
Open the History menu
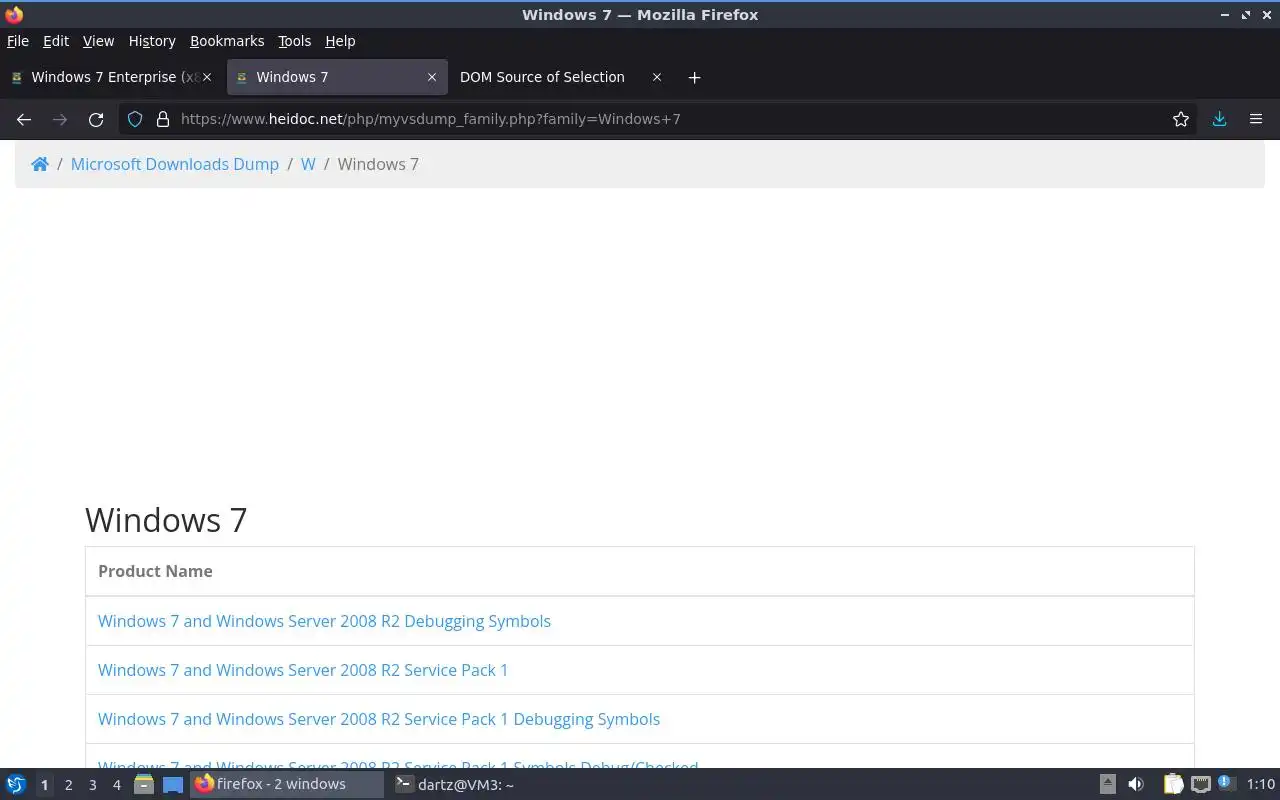[152, 41]
